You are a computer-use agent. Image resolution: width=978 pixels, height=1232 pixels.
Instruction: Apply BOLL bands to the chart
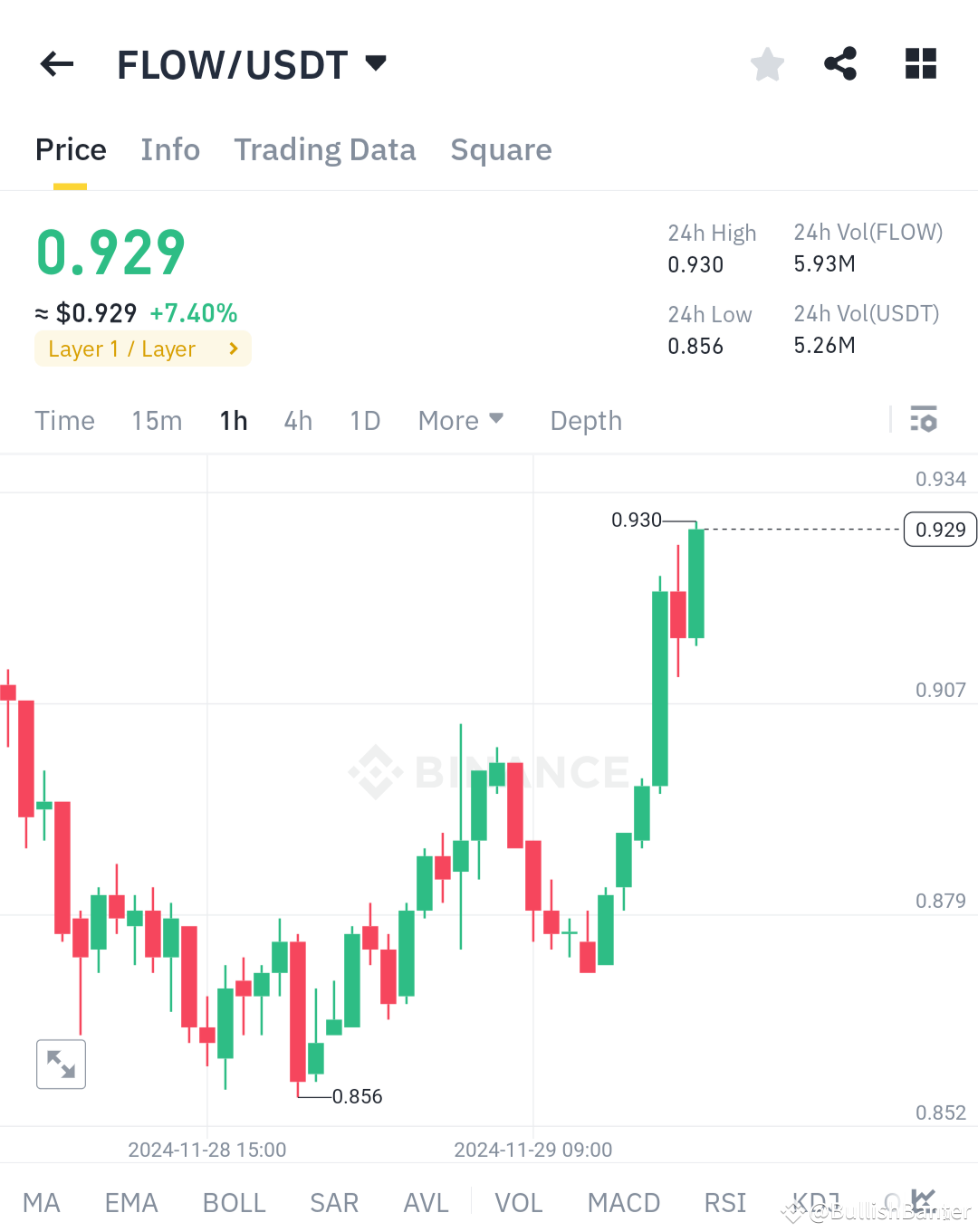tap(234, 1202)
